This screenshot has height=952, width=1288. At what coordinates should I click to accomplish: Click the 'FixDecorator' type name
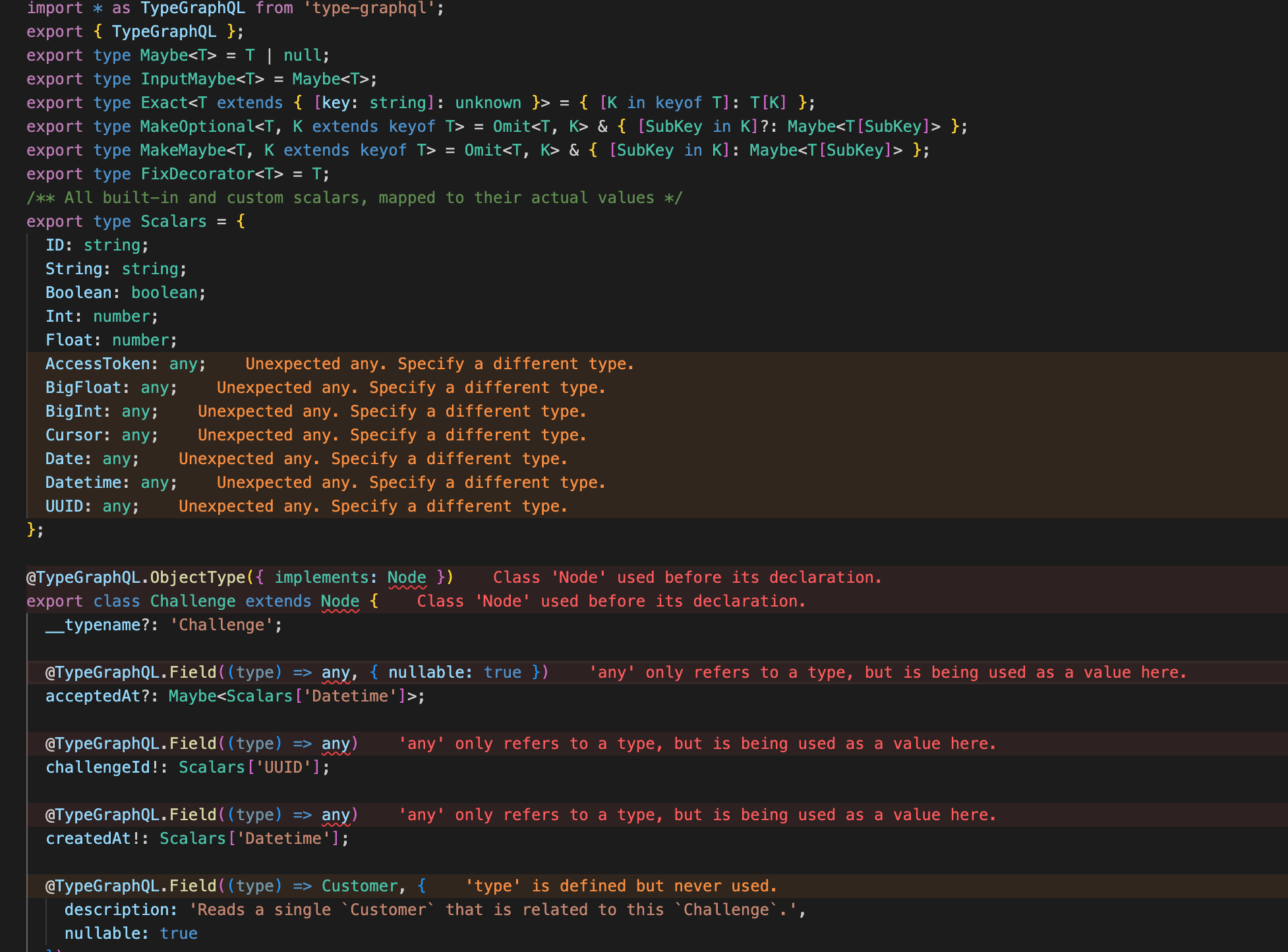click(x=198, y=174)
